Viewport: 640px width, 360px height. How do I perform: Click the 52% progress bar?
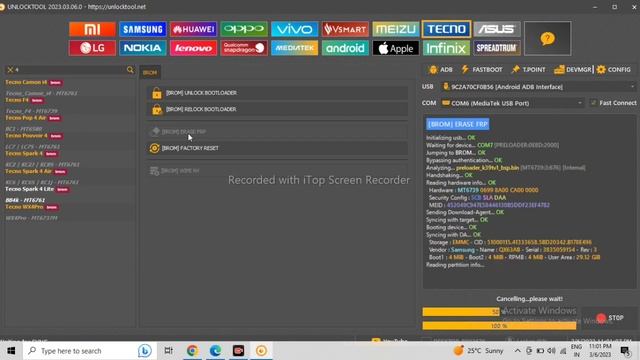click(499, 312)
